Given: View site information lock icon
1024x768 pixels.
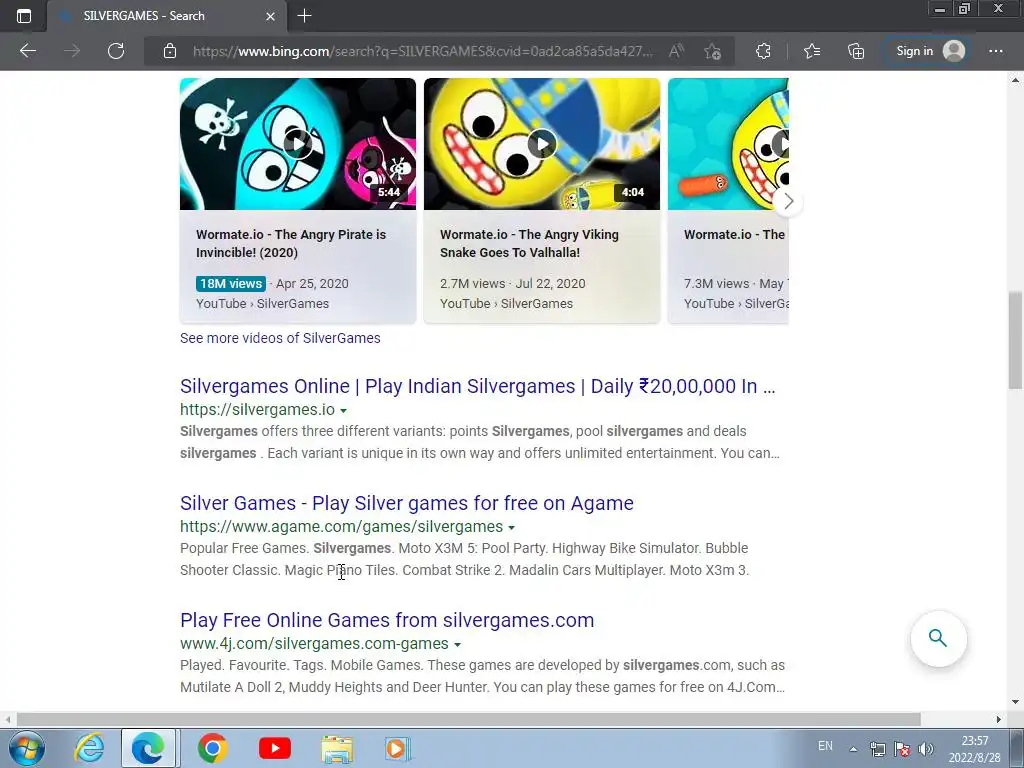Looking at the screenshot, I should (170, 51).
